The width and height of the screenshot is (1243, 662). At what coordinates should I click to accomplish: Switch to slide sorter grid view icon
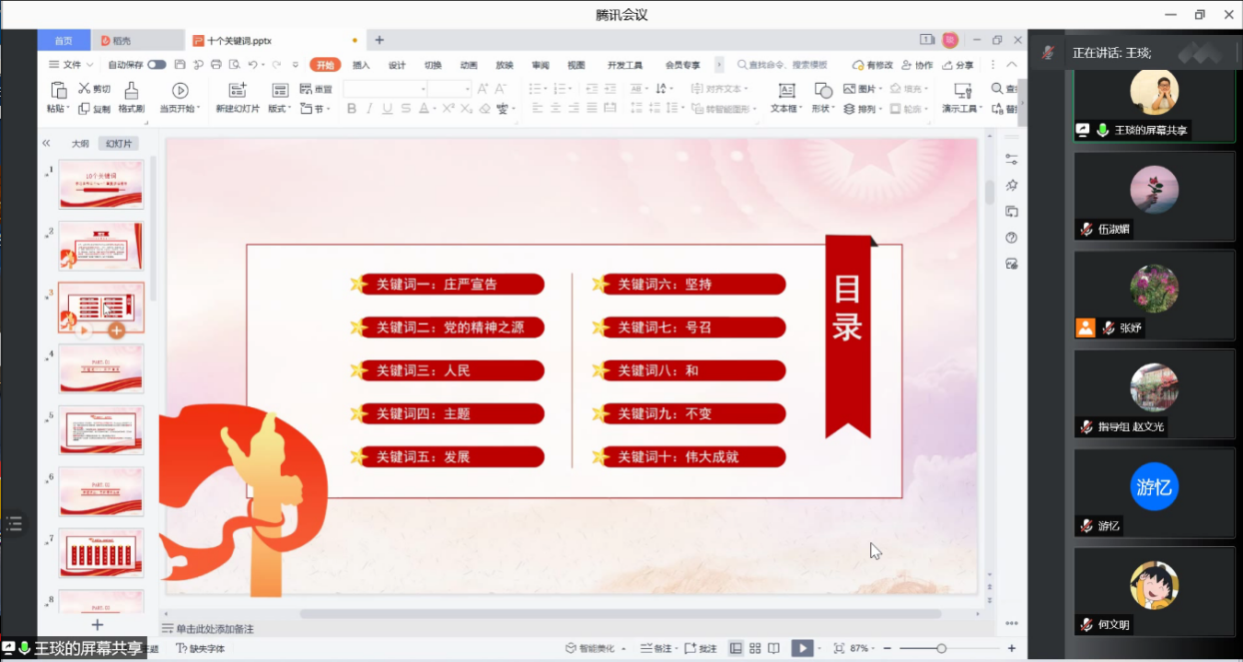pos(755,648)
